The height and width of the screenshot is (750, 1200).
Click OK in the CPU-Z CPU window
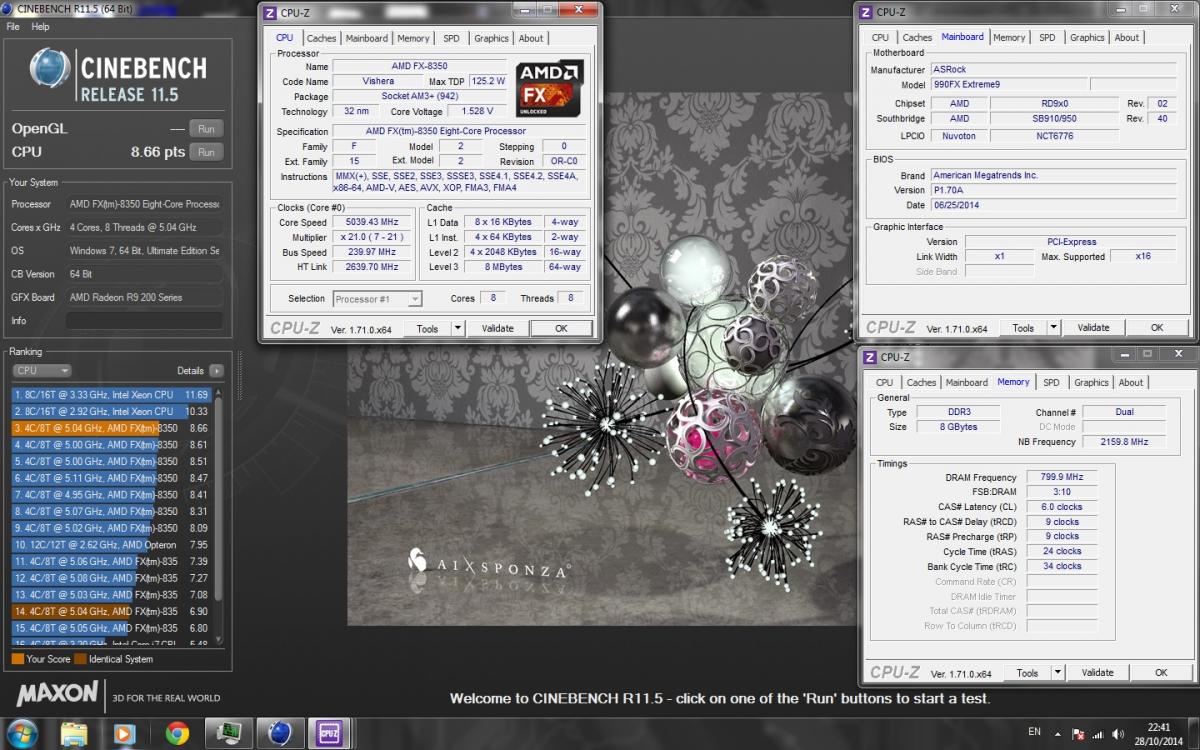point(561,328)
